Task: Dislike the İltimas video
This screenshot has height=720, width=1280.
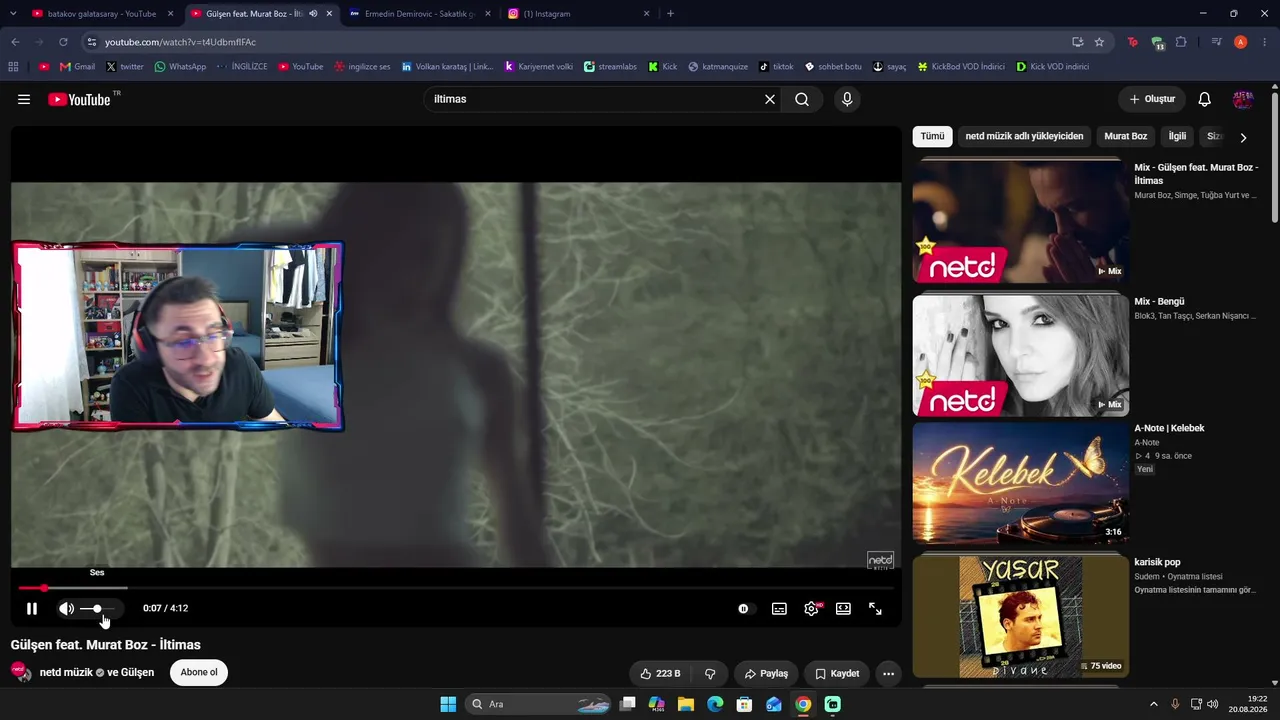Action: [x=710, y=673]
